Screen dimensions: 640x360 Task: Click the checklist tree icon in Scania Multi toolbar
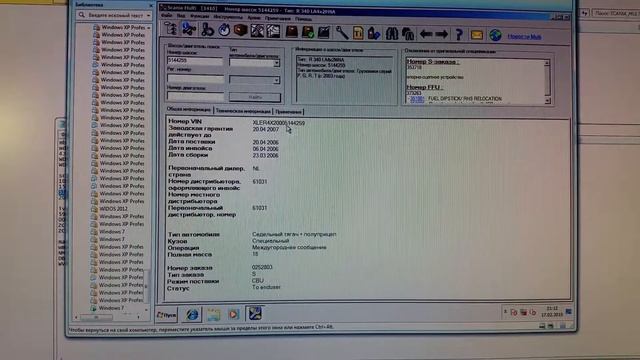click(170, 29)
